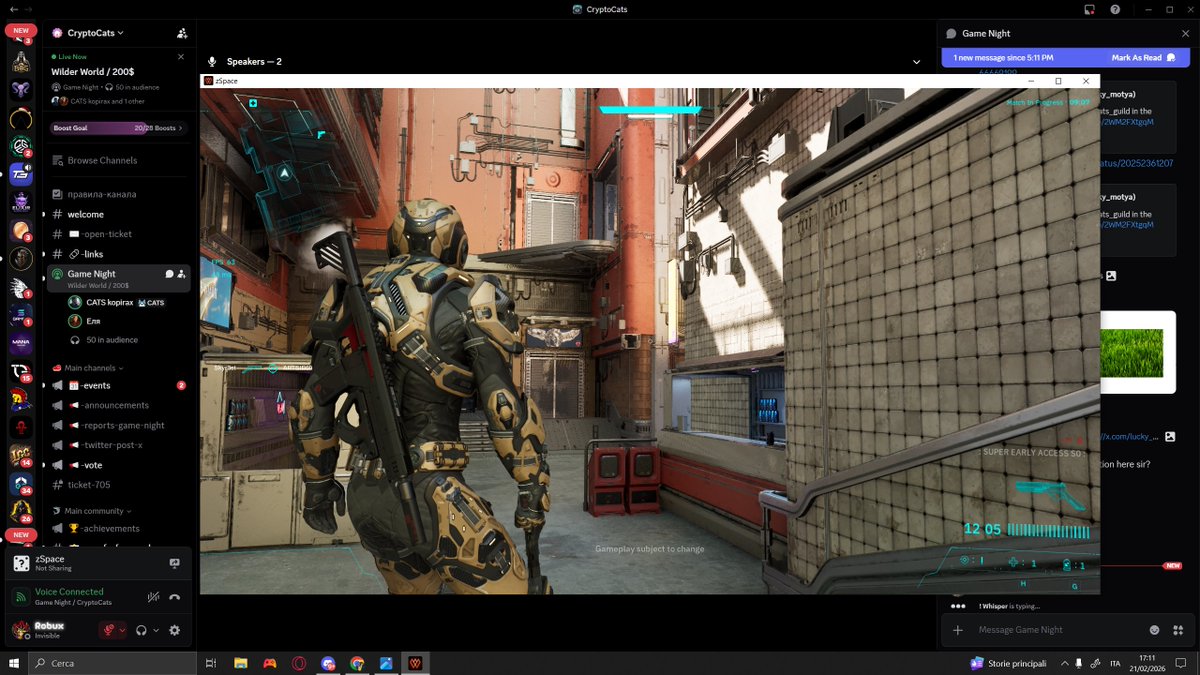Open the TS blue server icon
Screen dimensions: 1200x675
[21, 174]
